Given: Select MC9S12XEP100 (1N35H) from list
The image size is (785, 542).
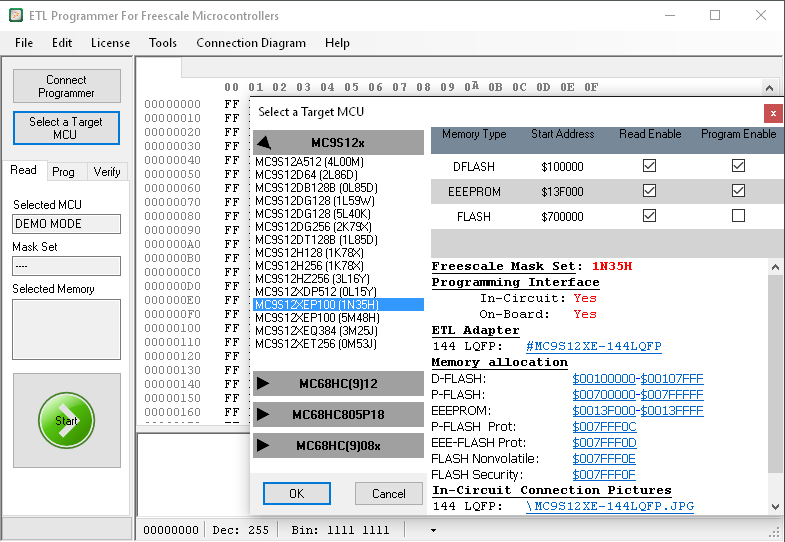Looking at the screenshot, I should tap(338, 305).
